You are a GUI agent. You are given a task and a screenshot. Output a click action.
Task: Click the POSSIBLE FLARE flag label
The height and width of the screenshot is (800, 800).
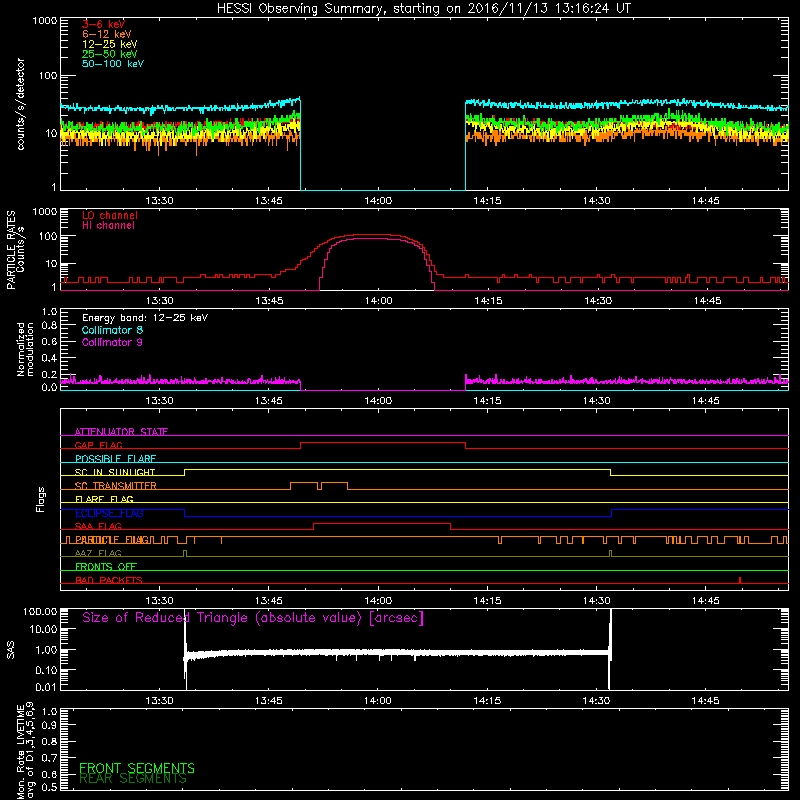(x=115, y=459)
